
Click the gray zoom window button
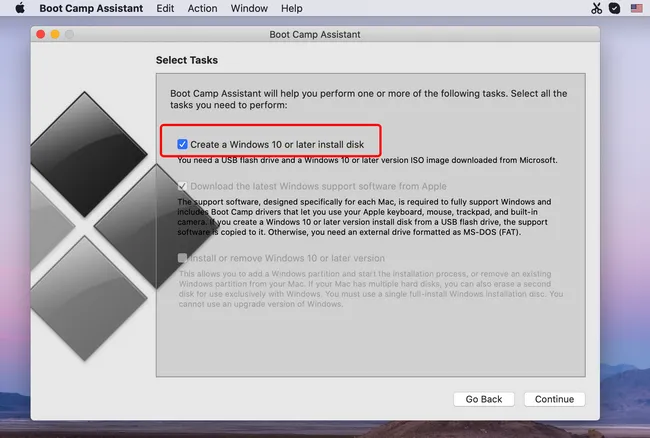[x=69, y=34]
